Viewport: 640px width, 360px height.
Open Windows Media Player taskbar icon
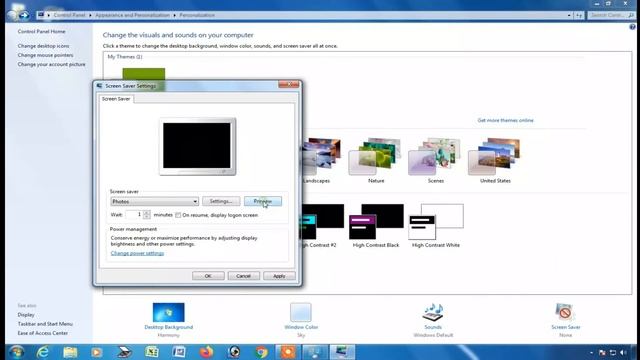tap(97, 352)
